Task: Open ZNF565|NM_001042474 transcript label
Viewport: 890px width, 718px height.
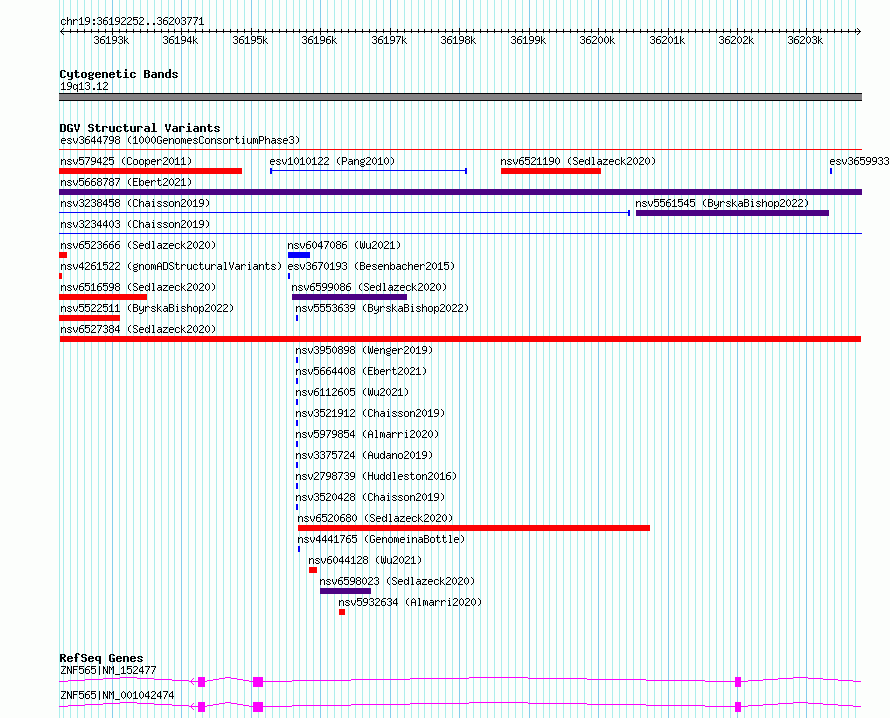Action: (x=117, y=695)
